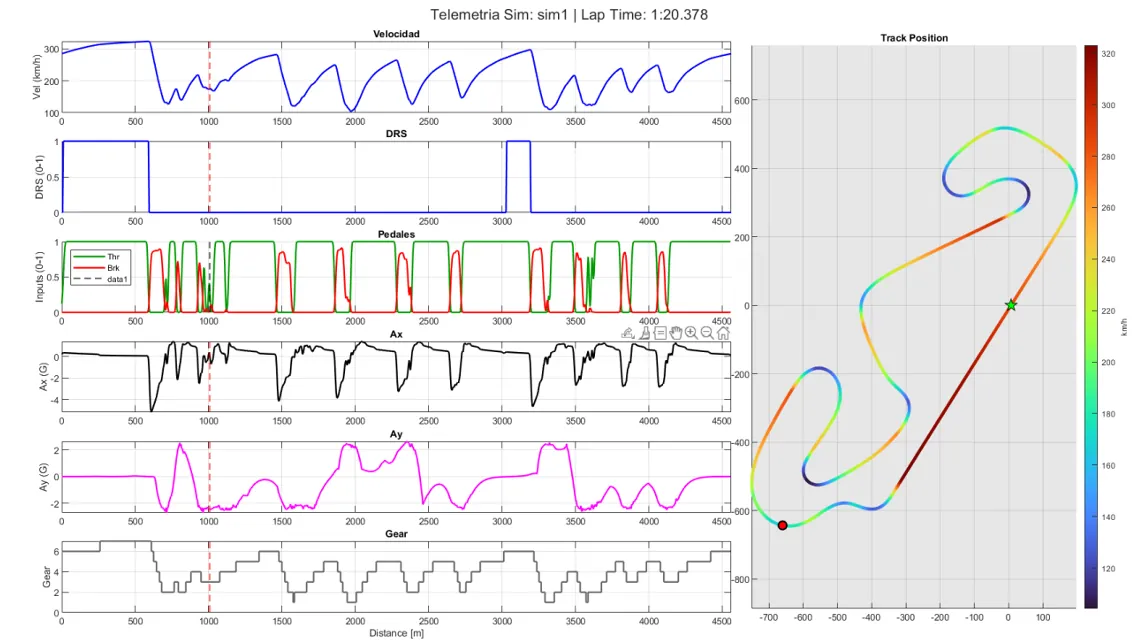This screenshot has width=1135, height=644.
Task: Click the green star start marker on track
Action: pyautogui.click(x=1011, y=305)
